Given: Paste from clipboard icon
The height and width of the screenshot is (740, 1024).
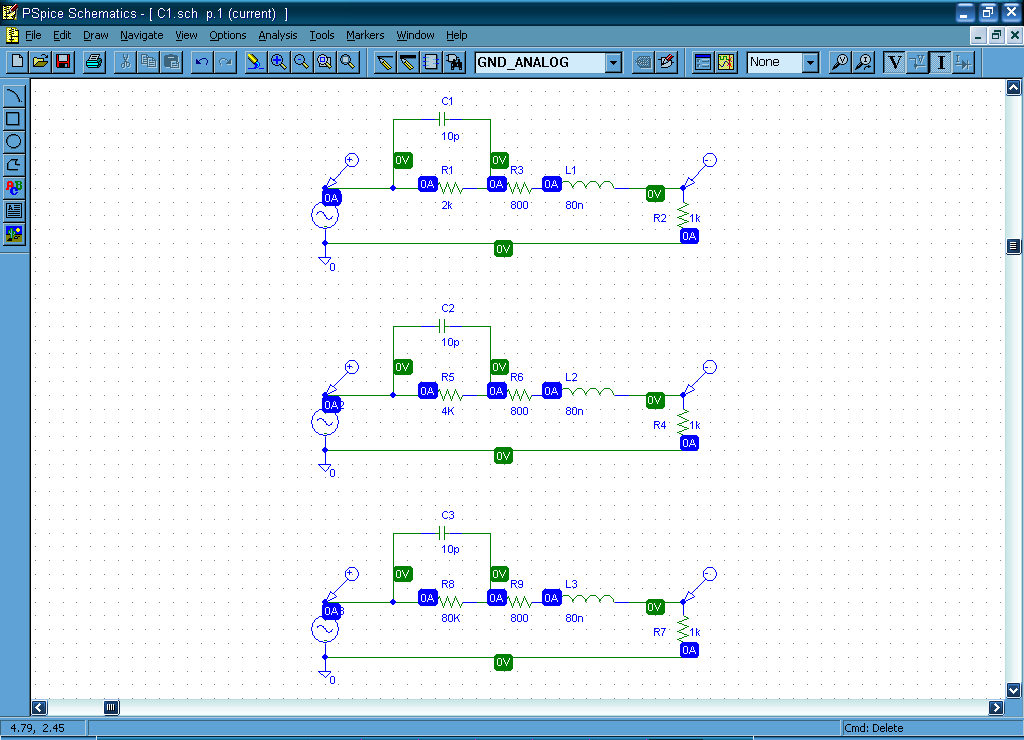Looking at the screenshot, I should click(172, 62).
